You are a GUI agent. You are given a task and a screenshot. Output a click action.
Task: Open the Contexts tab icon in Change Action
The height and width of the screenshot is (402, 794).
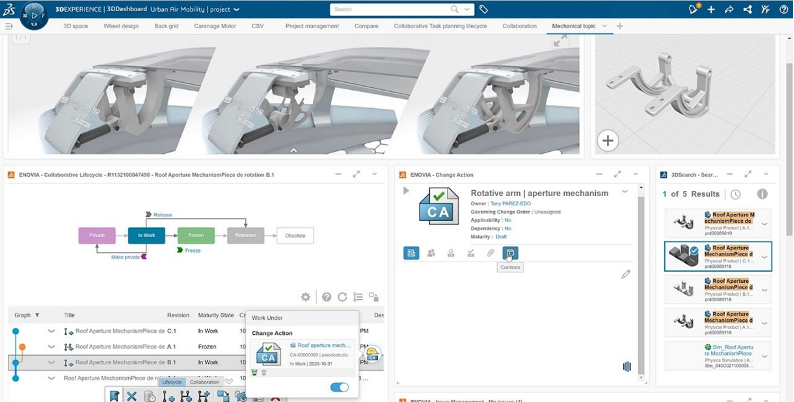coord(510,253)
